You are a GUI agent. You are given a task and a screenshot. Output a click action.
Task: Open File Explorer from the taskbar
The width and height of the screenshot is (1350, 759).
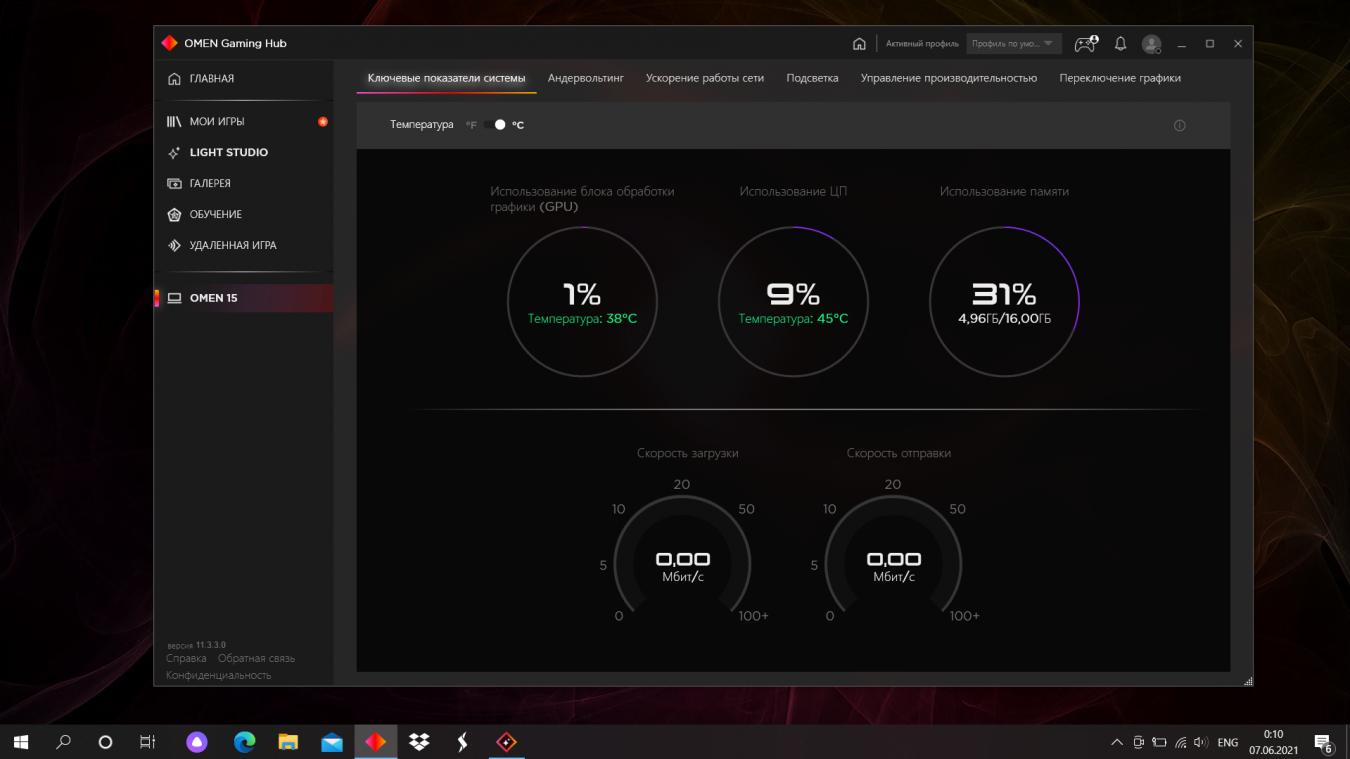[288, 742]
